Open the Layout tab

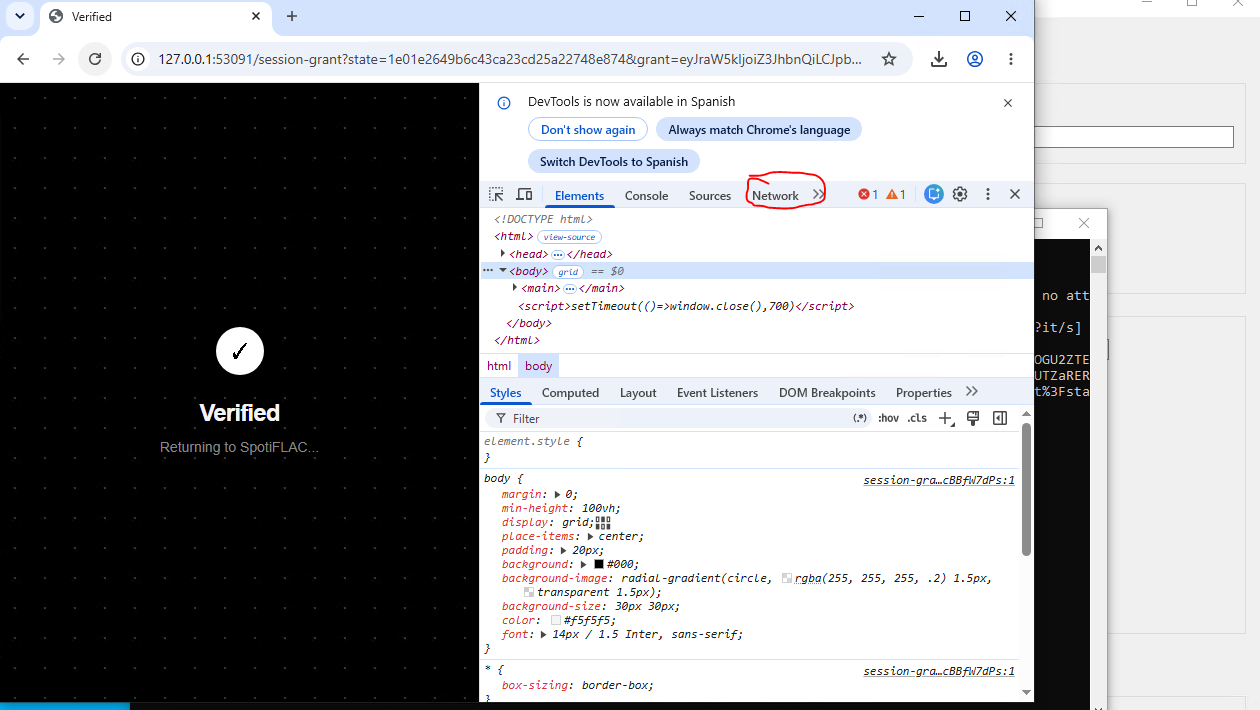pos(638,393)
